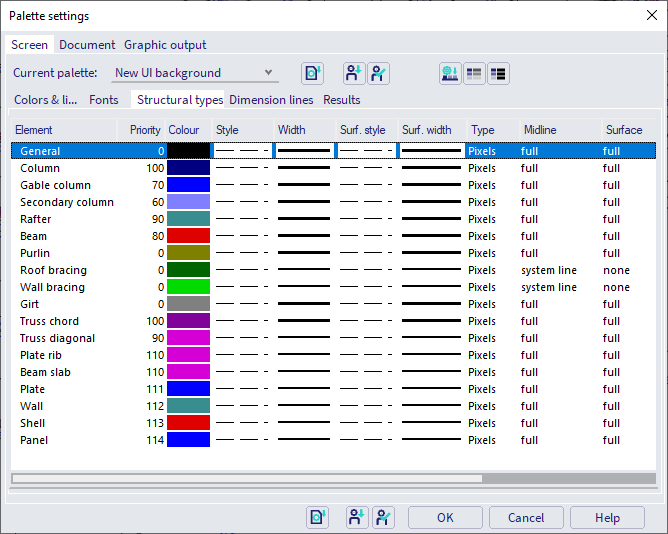
Task: Open the Graphic output tab
Action: coord(165,45)
